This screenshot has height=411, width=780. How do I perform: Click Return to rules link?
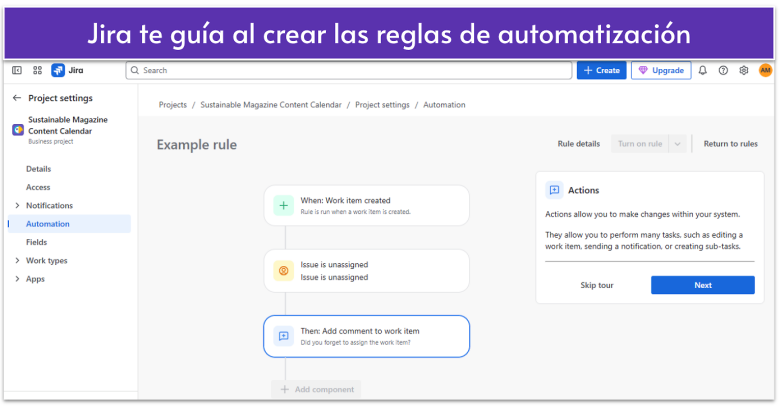tap(730, 144)
